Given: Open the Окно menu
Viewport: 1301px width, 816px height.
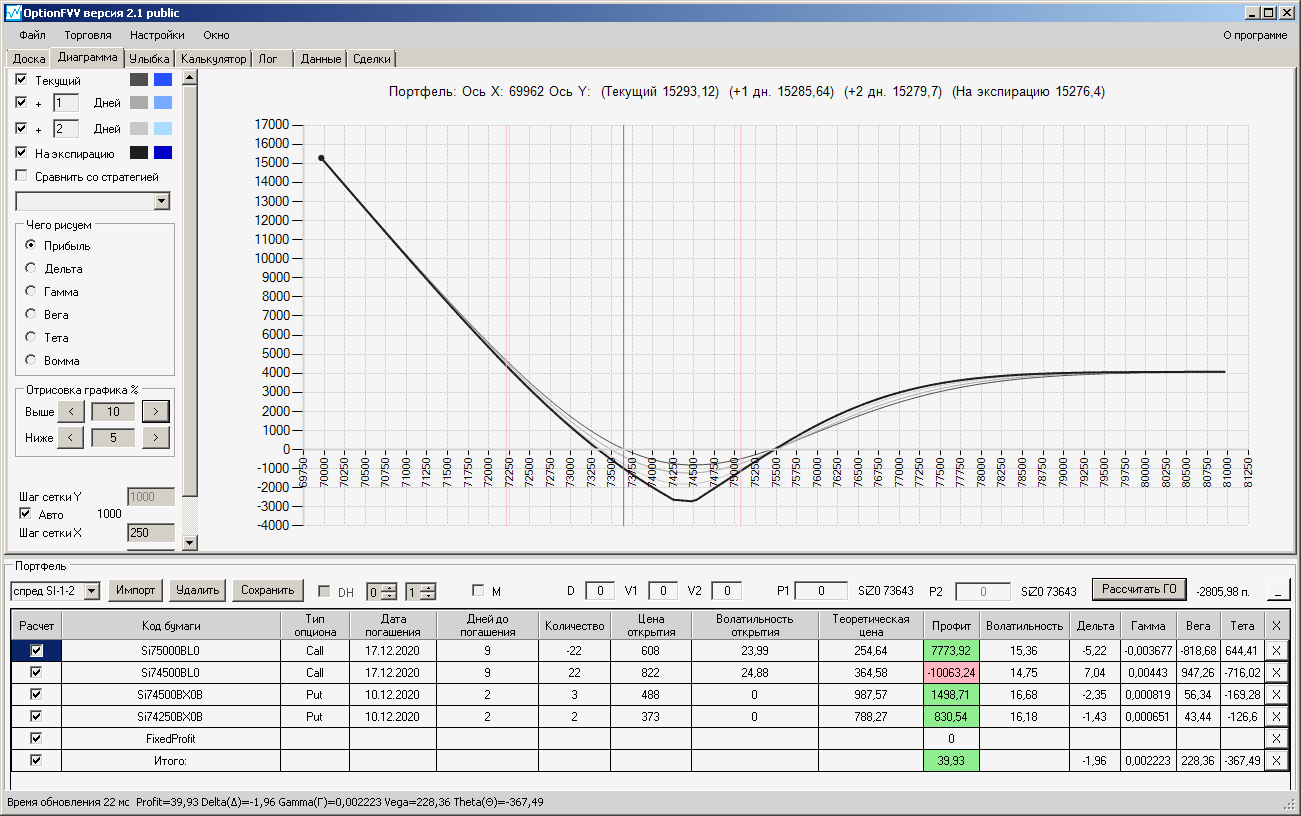Looking at the screenshot, I should click(216, 35).
